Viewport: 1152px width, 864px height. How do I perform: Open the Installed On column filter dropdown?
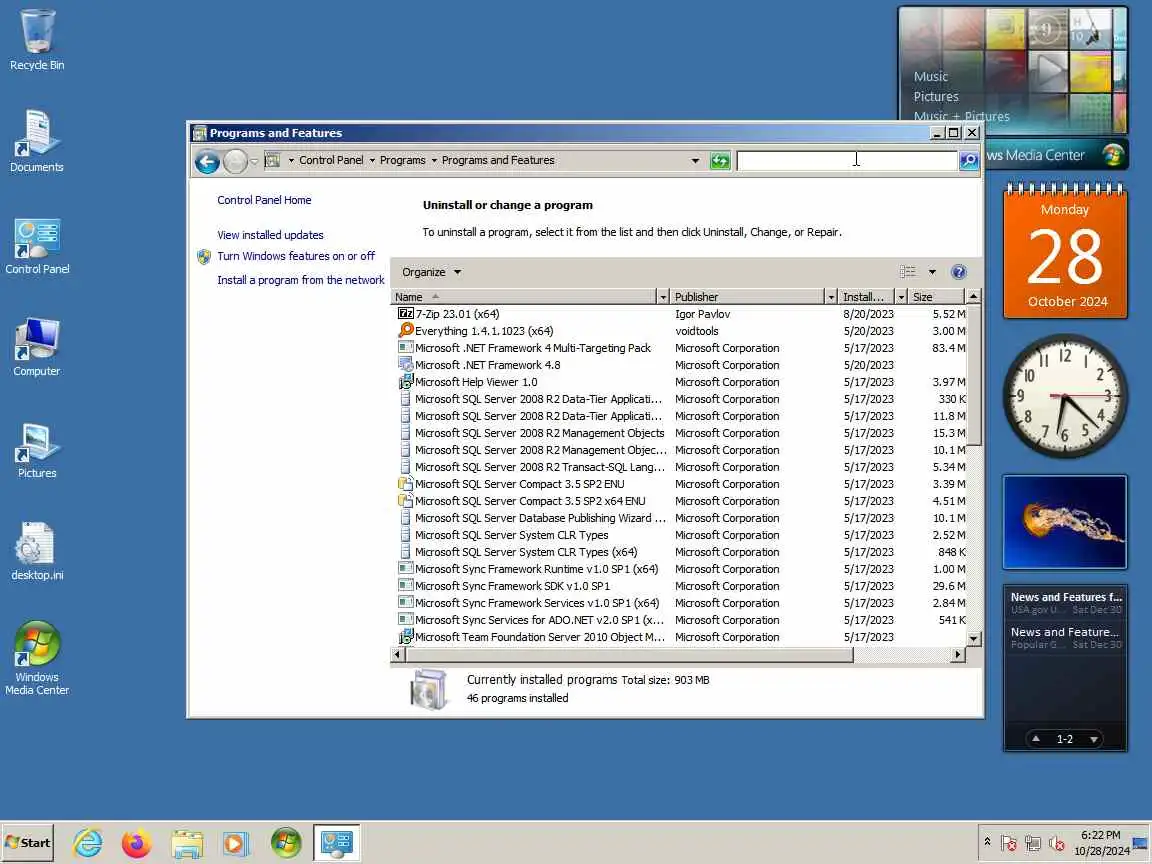(x=901, y=297)
